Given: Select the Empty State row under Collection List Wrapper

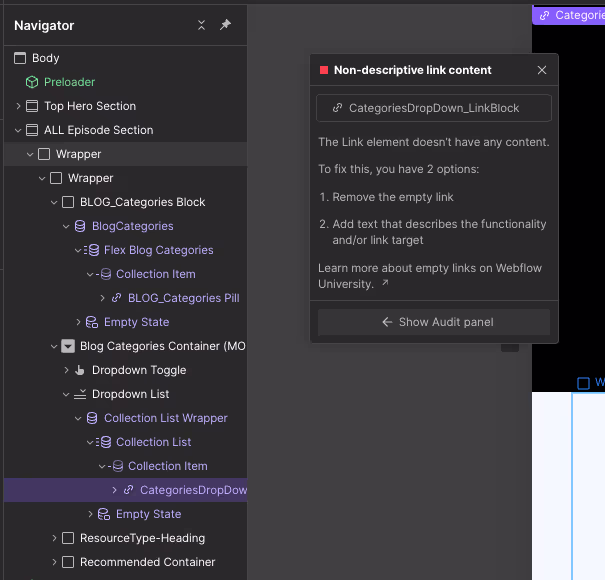Looking at the screenshot, I should pyautogui.click(x=125, y=514).
